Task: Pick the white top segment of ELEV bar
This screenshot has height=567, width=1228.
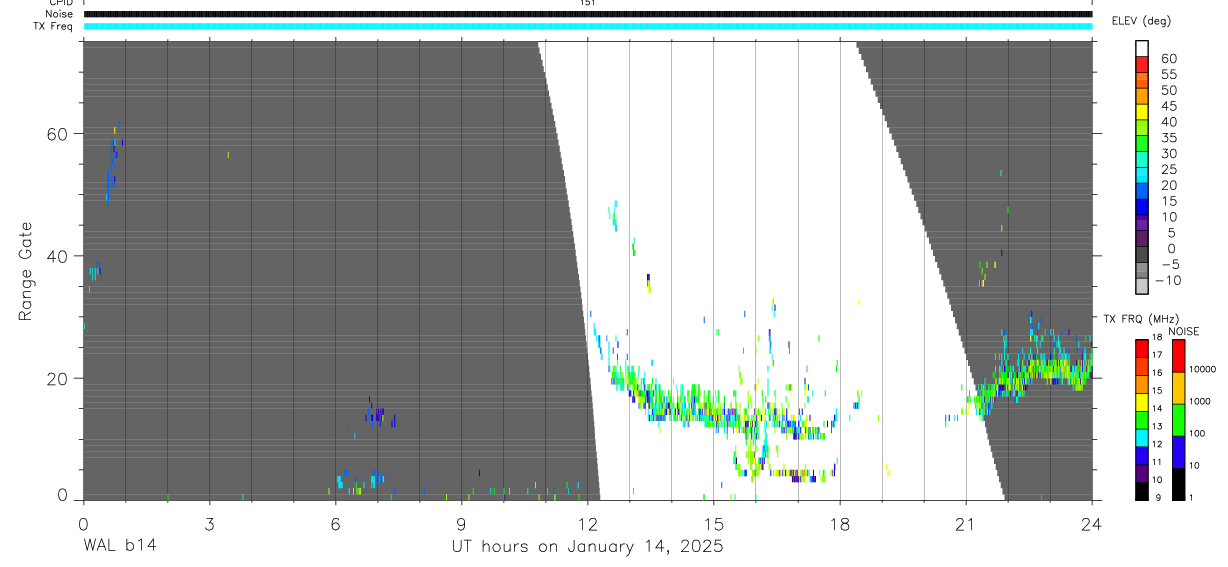Action: point(1142,48)
